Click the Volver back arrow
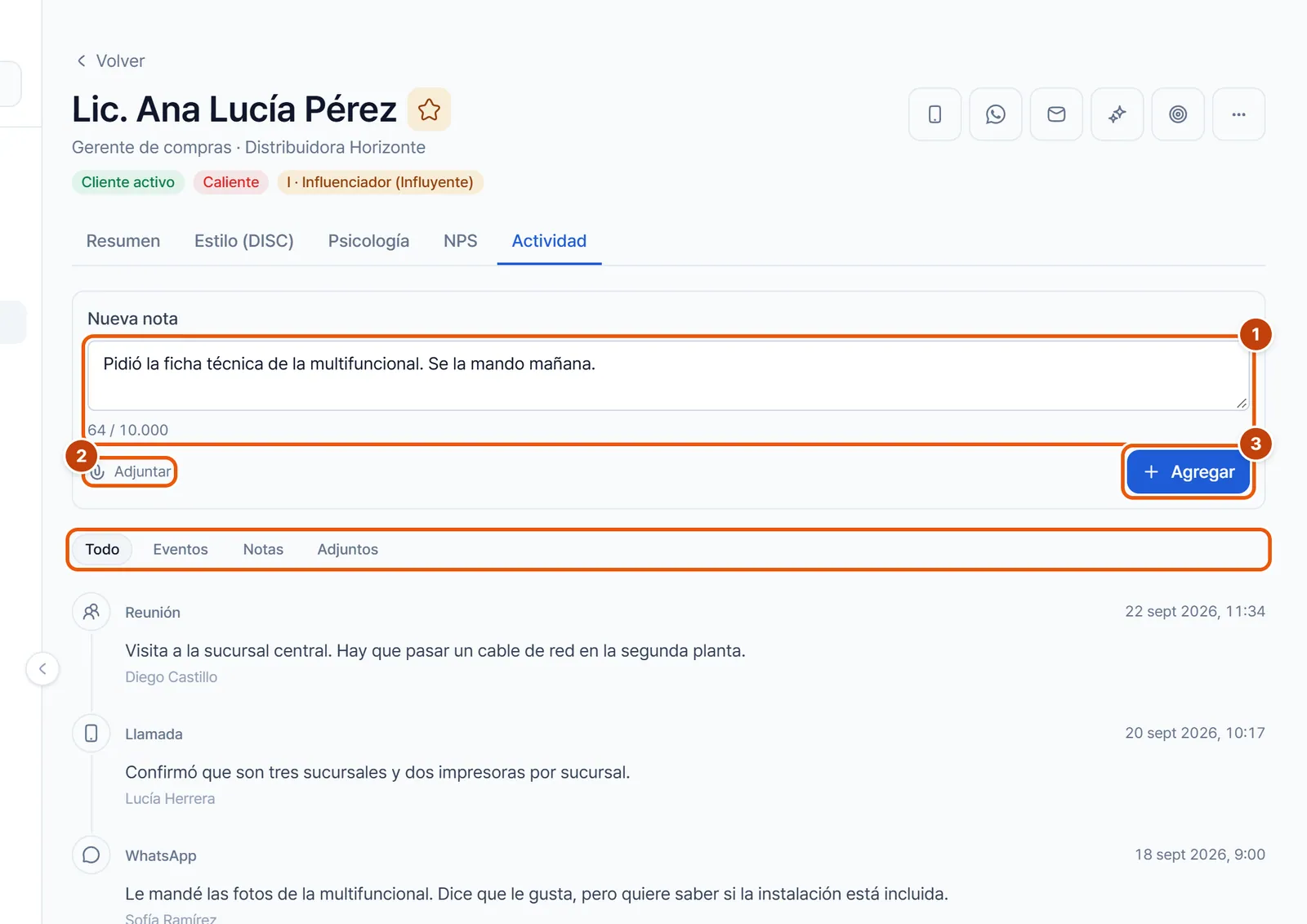 (109, 61)
